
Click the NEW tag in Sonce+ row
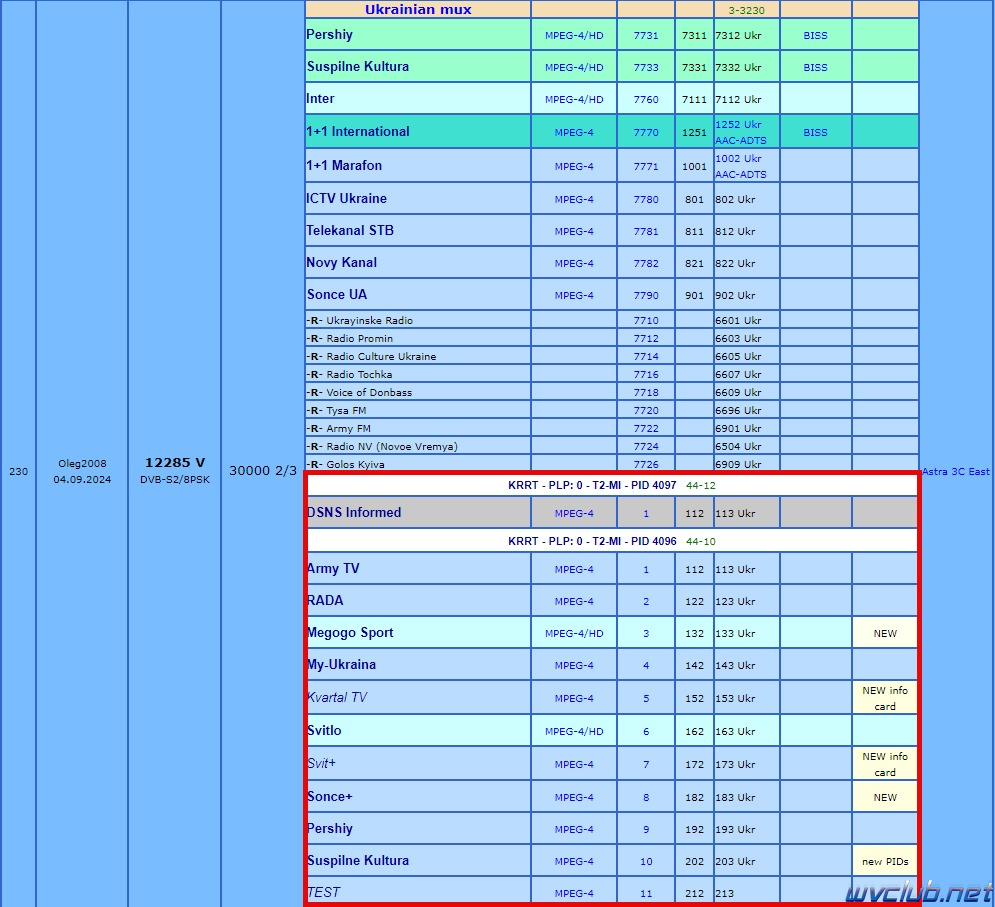pos(885,797)
